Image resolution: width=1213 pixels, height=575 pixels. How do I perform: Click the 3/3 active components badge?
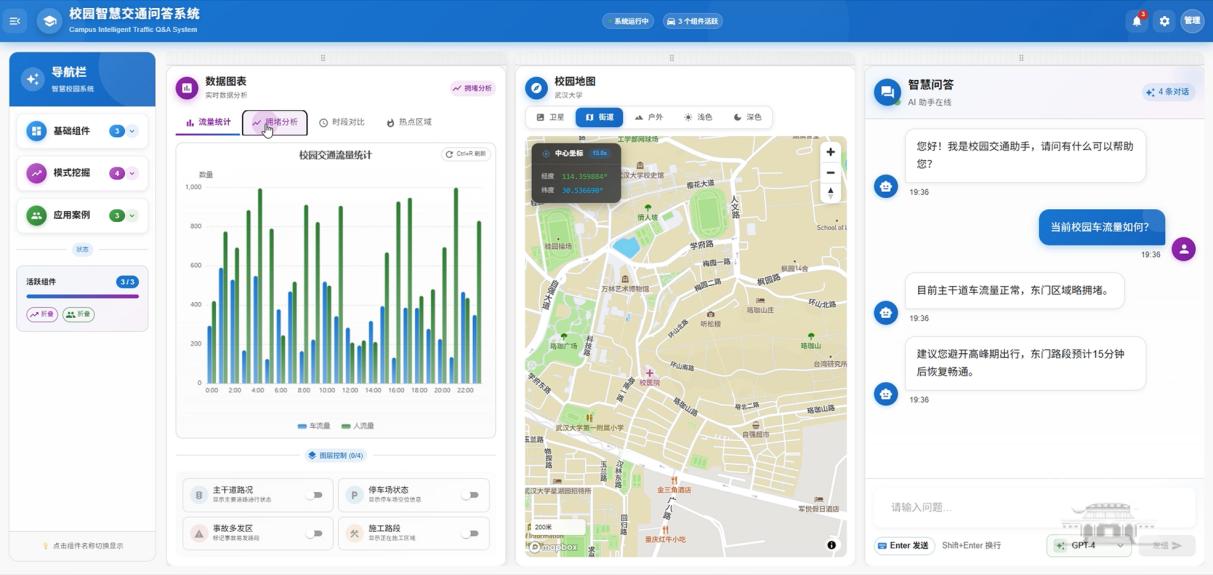127,282
